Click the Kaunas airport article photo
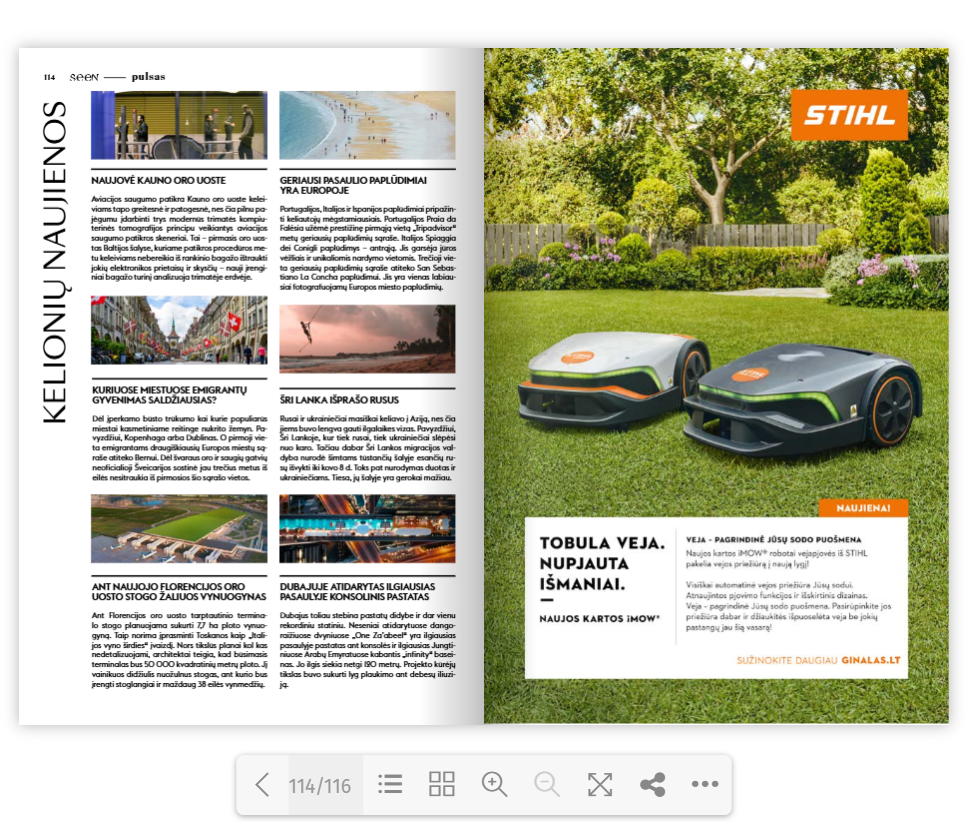Image resolution: width=967 pixels, height=822 pixels. coord(179,125)
